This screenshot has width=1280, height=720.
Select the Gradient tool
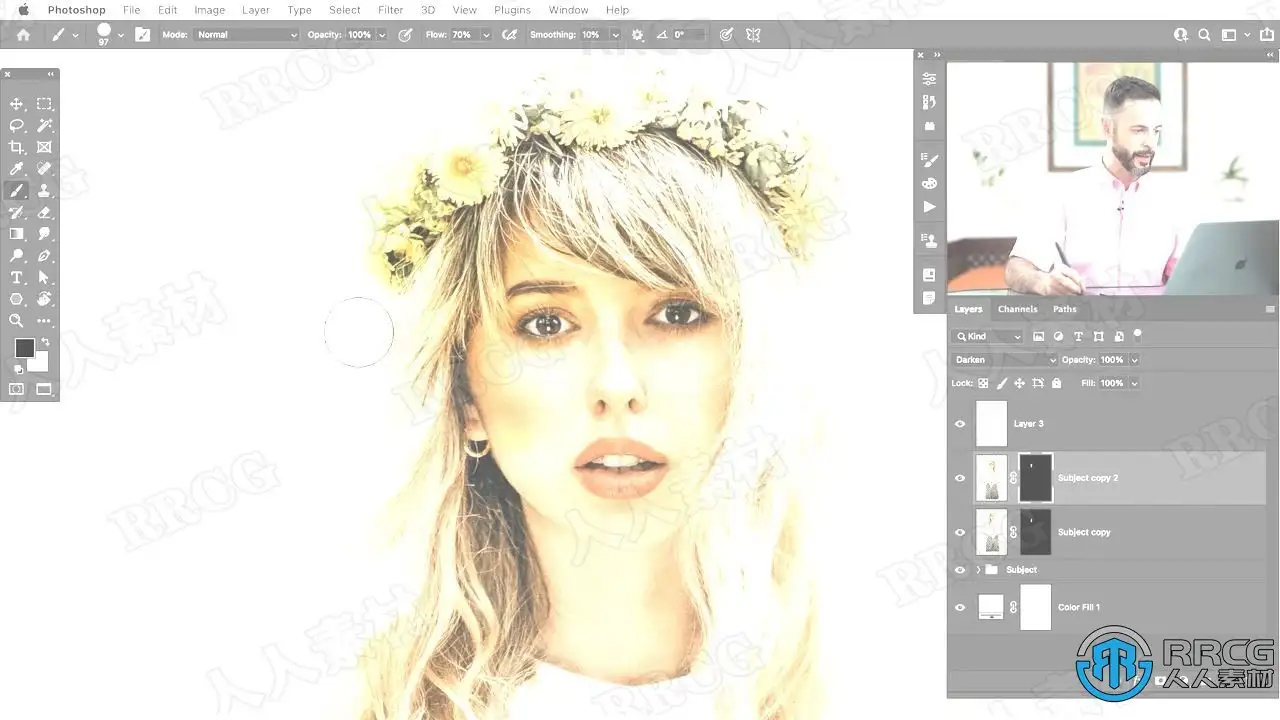(17, 234)
